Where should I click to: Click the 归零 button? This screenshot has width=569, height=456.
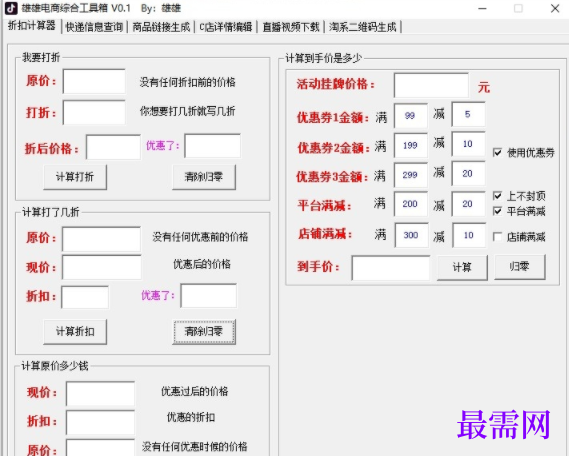click(520, 267)
